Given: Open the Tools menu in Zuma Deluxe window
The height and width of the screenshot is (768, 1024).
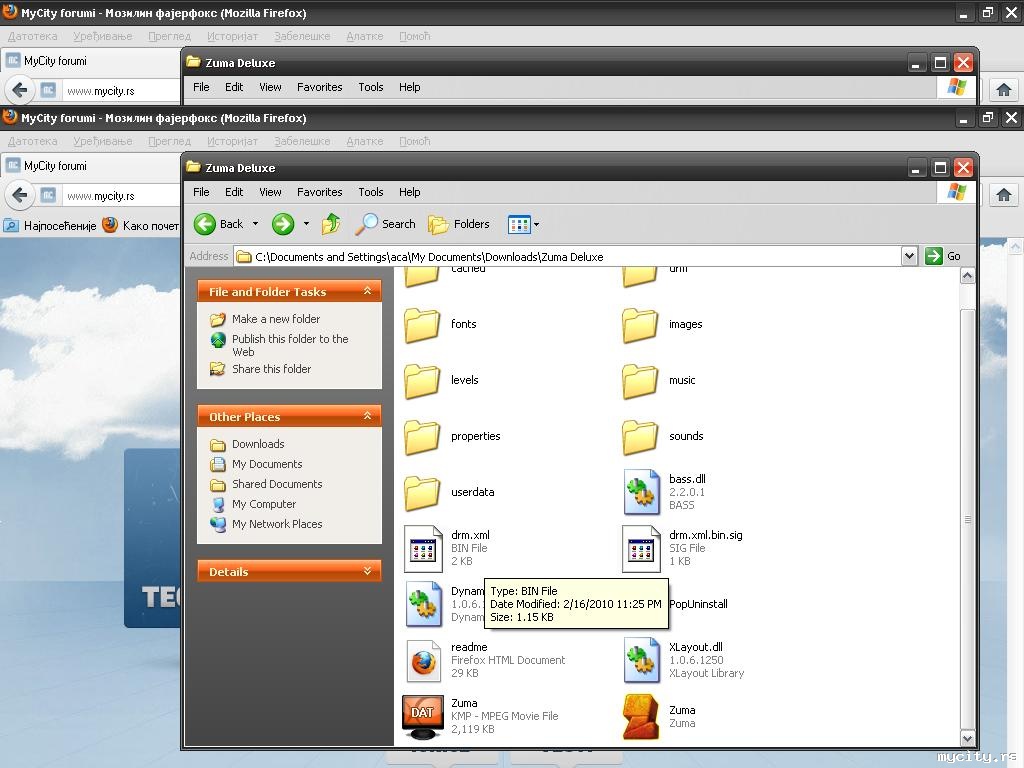Looking at the screenshot, I should click(x=370, y=192).
